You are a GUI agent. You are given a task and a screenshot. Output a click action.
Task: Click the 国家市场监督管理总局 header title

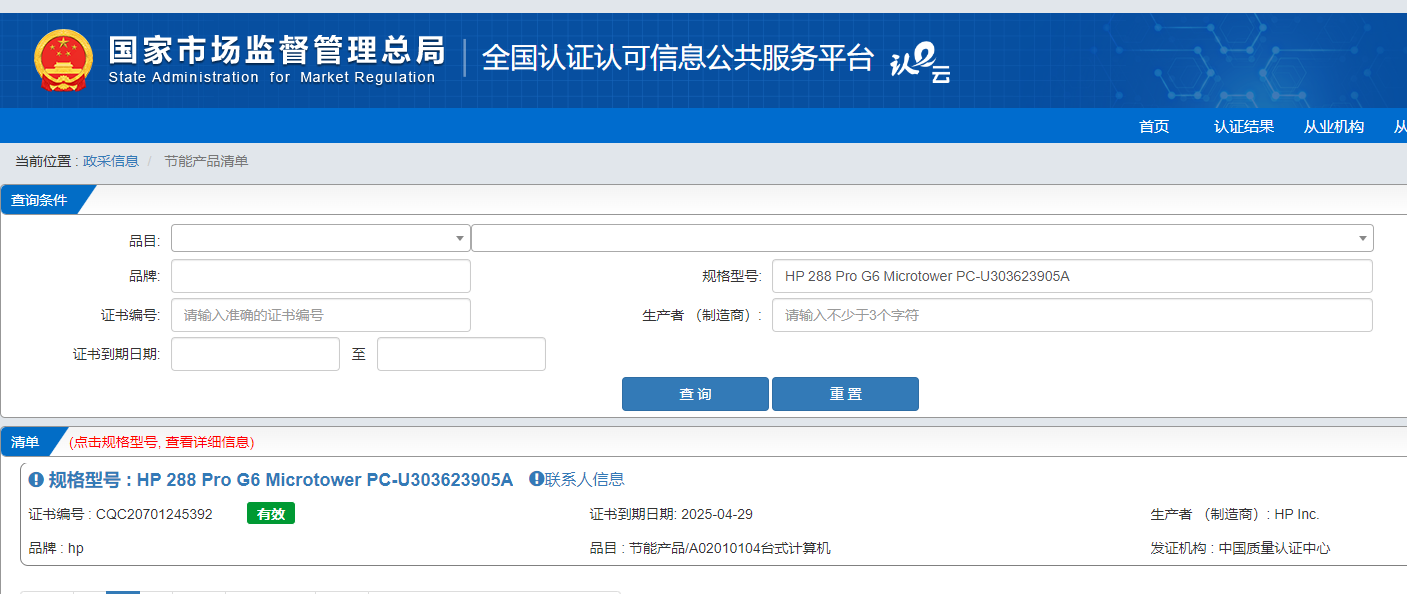tap(276, 49)
